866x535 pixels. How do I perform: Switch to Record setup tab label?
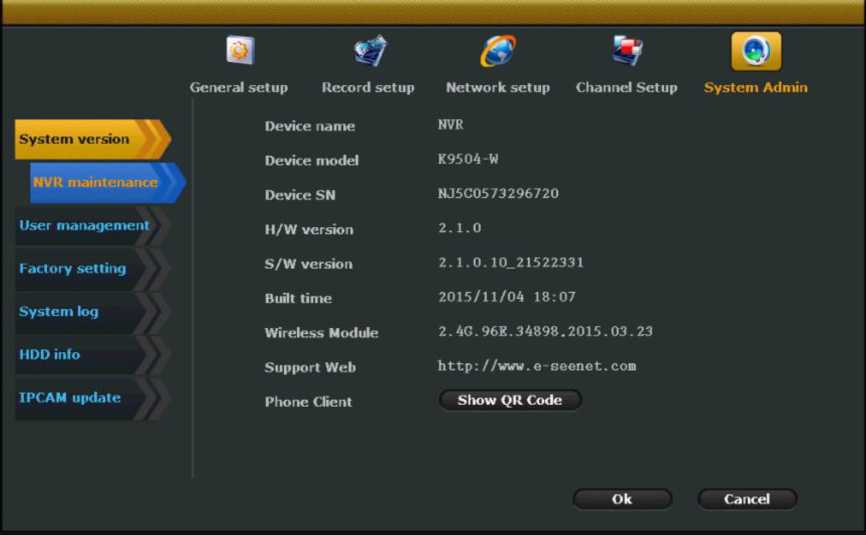pyautogui.click(x=368, y=87)
